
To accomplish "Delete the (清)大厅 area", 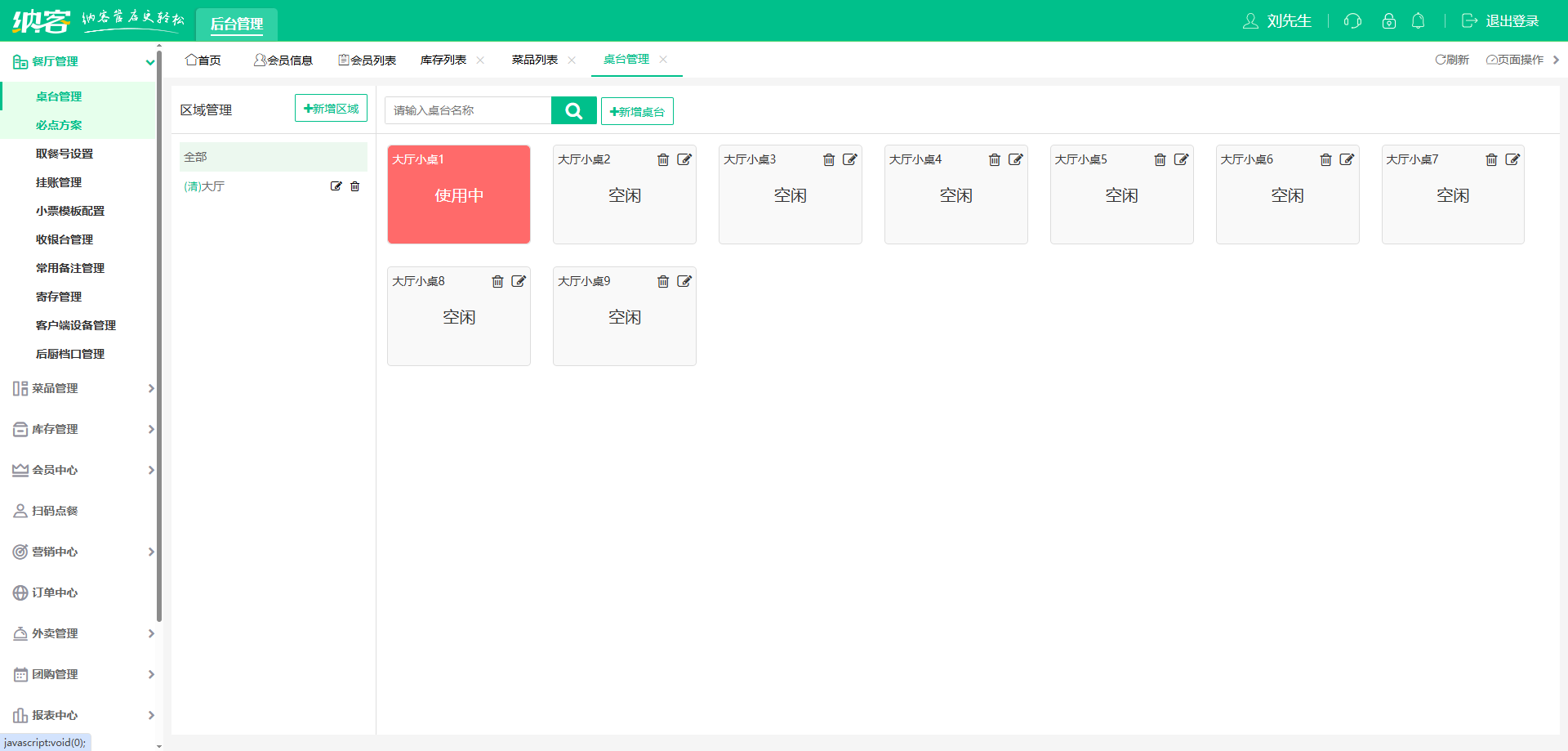I will coord(355,186).
